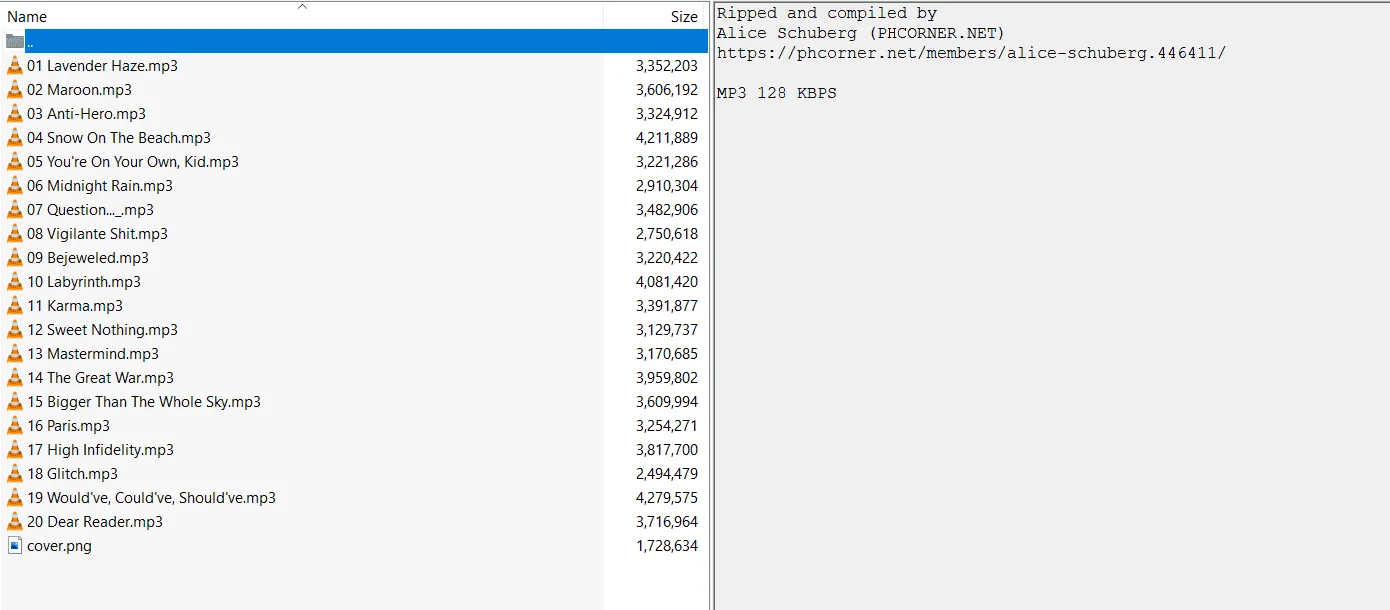Click the VLC icon for 01 Lavender Haze.mp3
The image size is (1390, 610).
click(x=15, y=66)
